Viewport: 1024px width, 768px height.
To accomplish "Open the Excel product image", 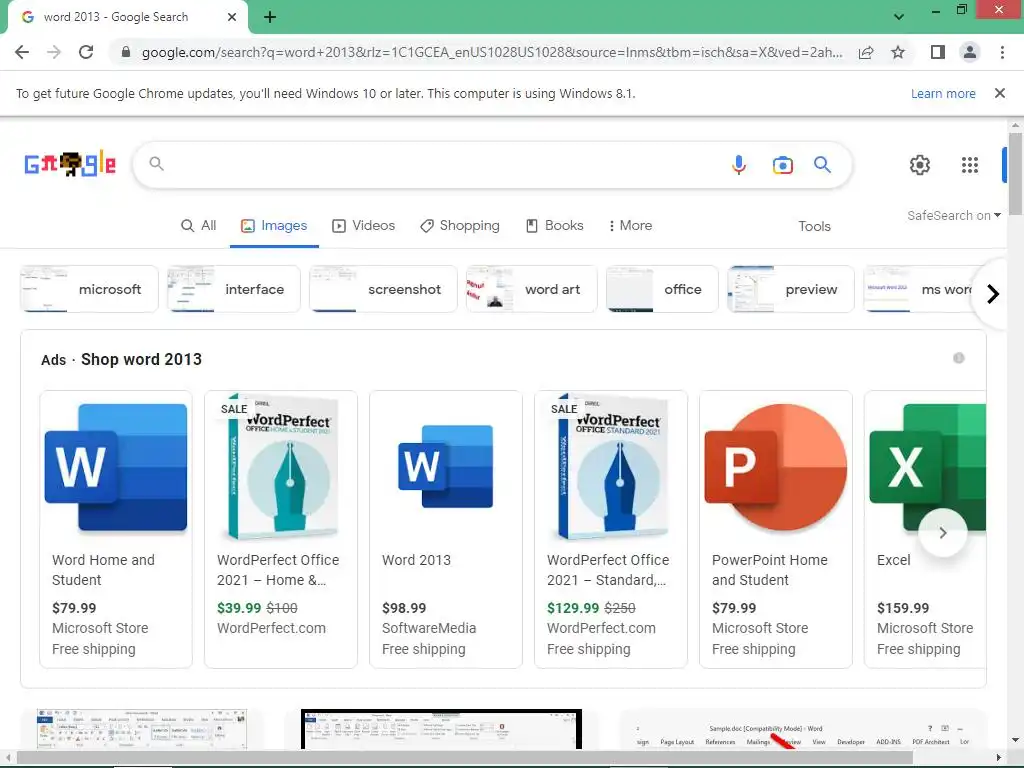I will pos(927,467).
